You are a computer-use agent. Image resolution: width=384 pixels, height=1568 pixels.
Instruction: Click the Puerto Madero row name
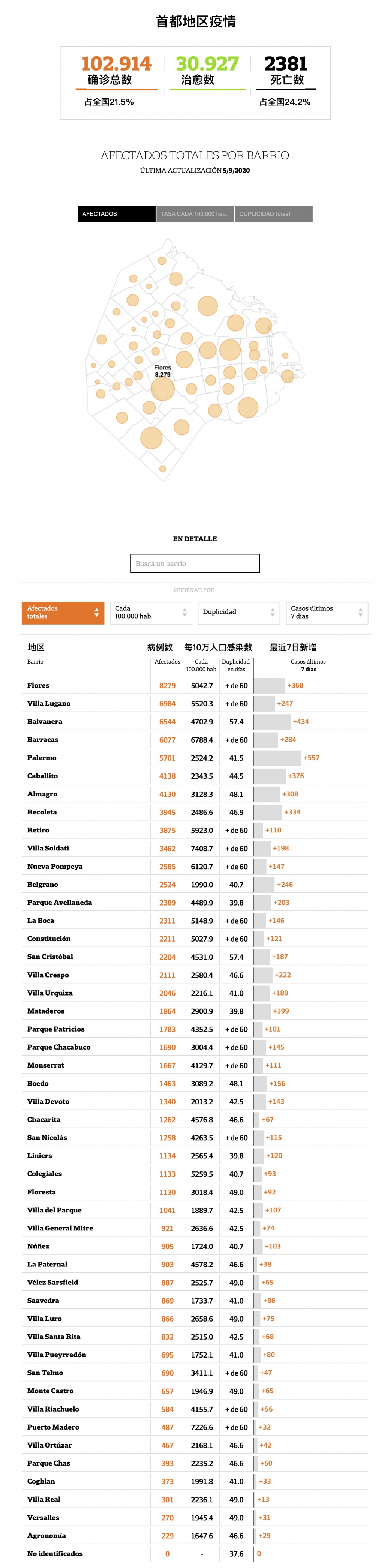pos(53,1427)
